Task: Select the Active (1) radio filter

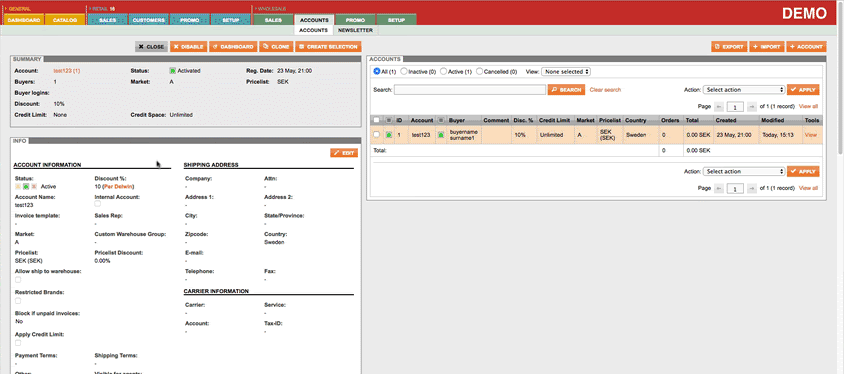Action: click(x=444, y=71)
